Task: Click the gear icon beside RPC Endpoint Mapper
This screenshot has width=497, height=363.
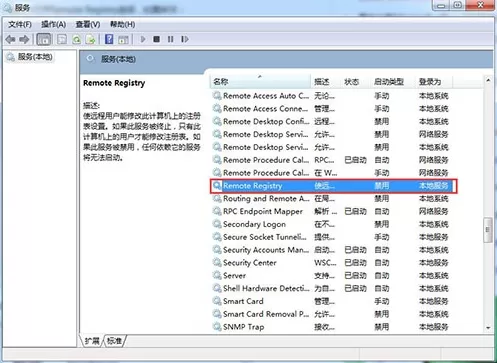Action: point(217,211)
